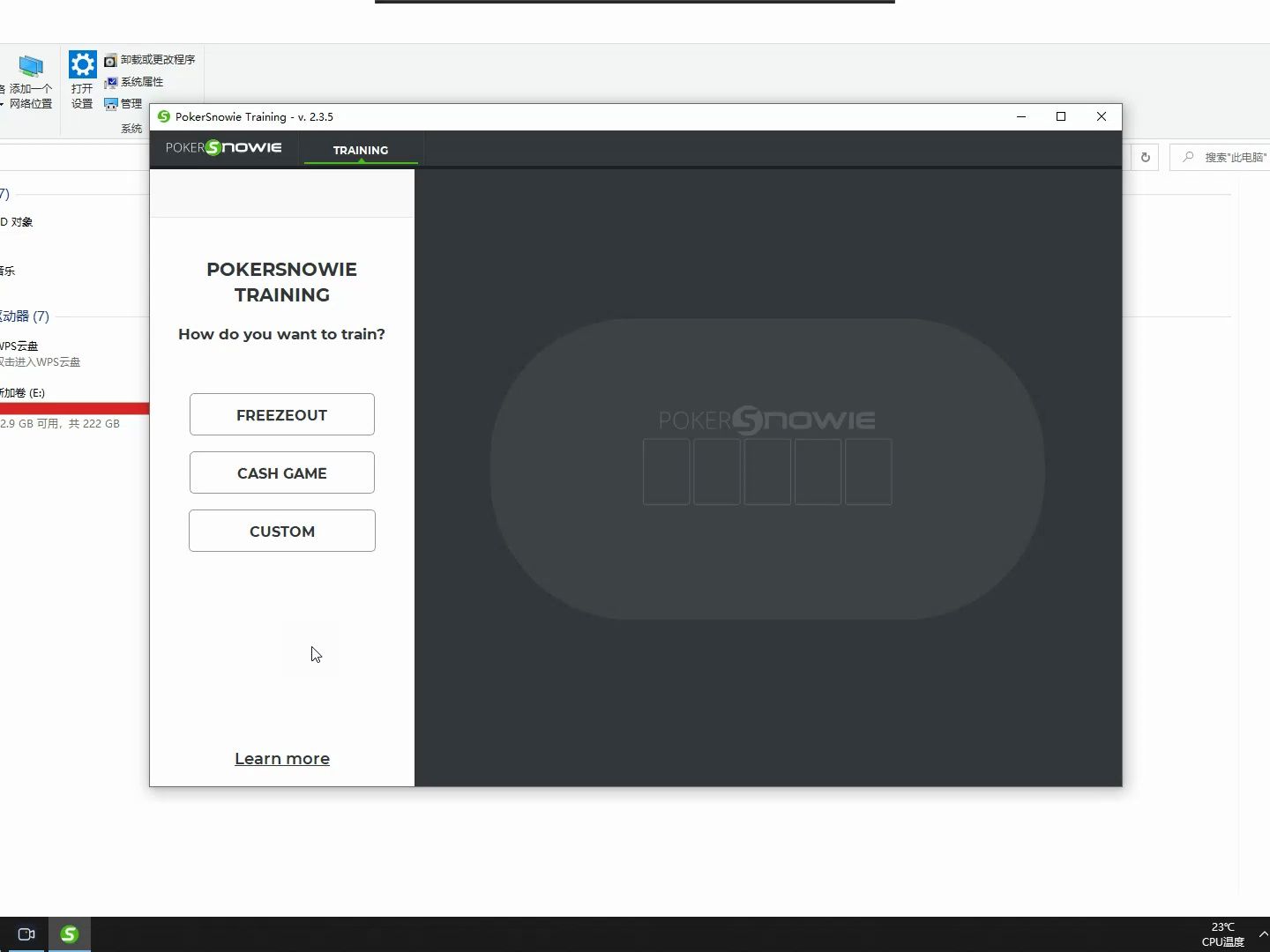Image resolution: width=1270 pixels, height=952 pixels.
Task: Follow the Learn more link
Action: pos(282,758)
